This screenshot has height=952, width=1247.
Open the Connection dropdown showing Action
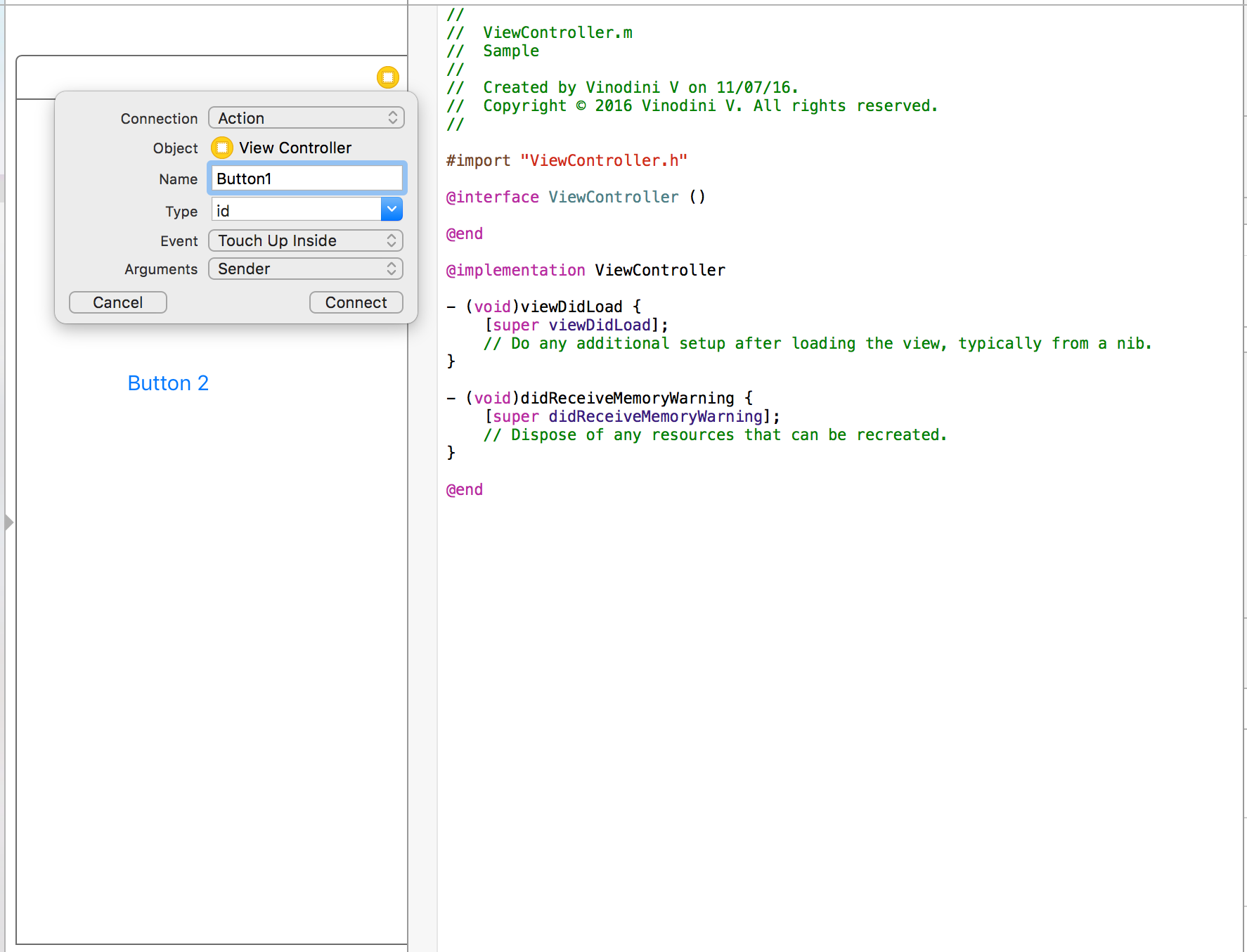[295, 117]
